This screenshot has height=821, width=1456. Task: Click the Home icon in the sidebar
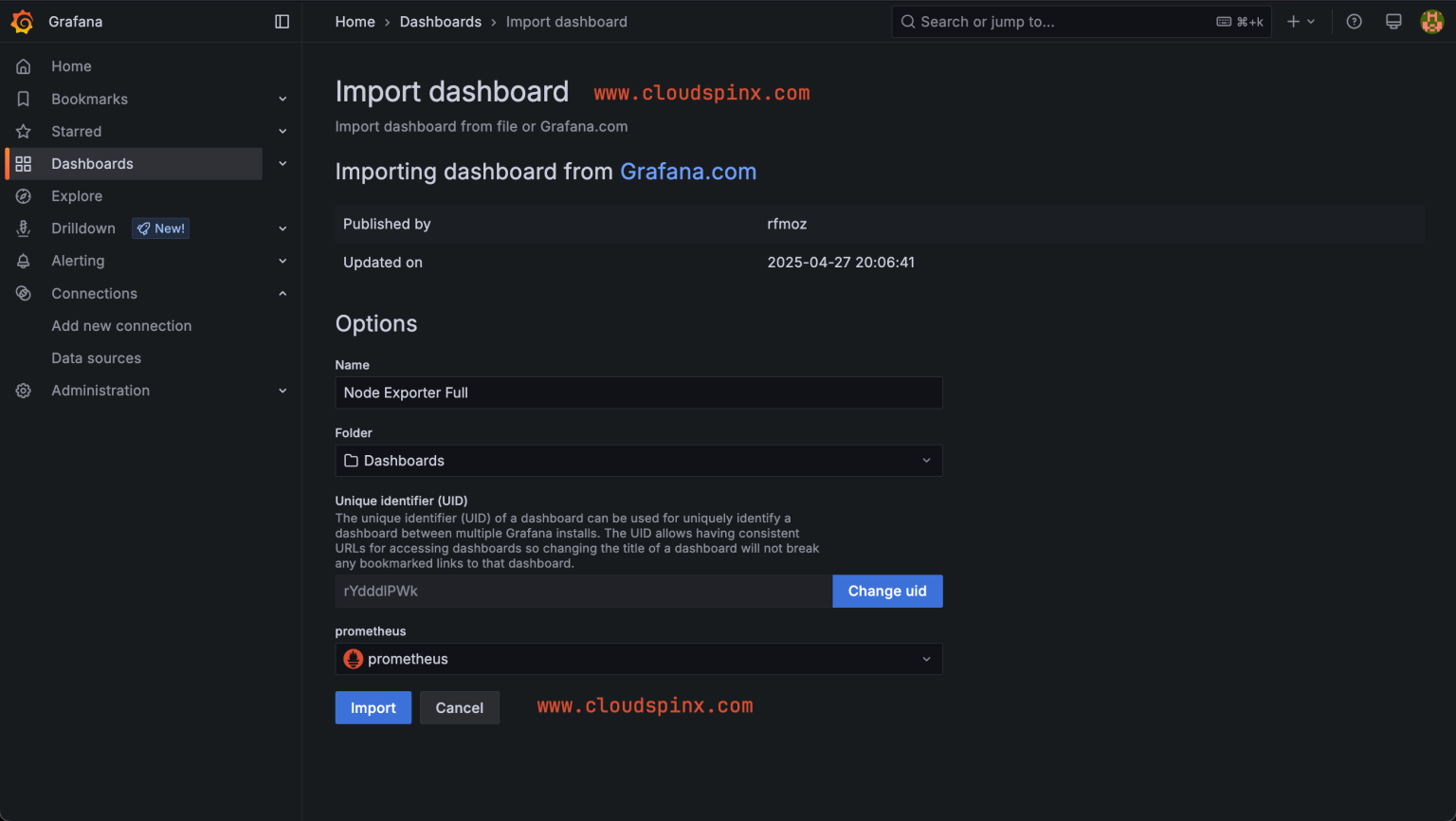click(24, 65)
